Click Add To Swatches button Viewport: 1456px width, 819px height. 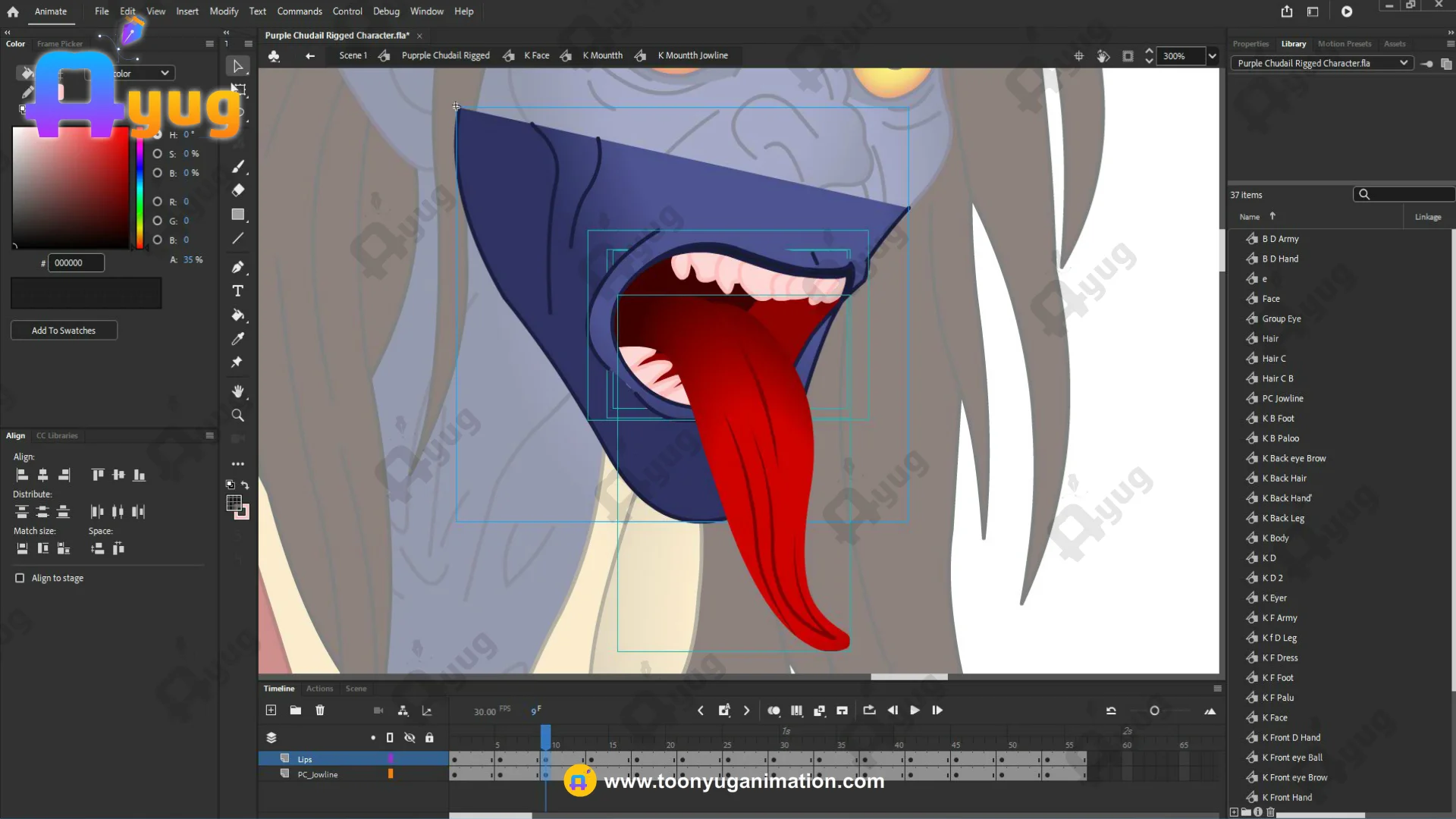pyautogui.click(x=64, y=331)
